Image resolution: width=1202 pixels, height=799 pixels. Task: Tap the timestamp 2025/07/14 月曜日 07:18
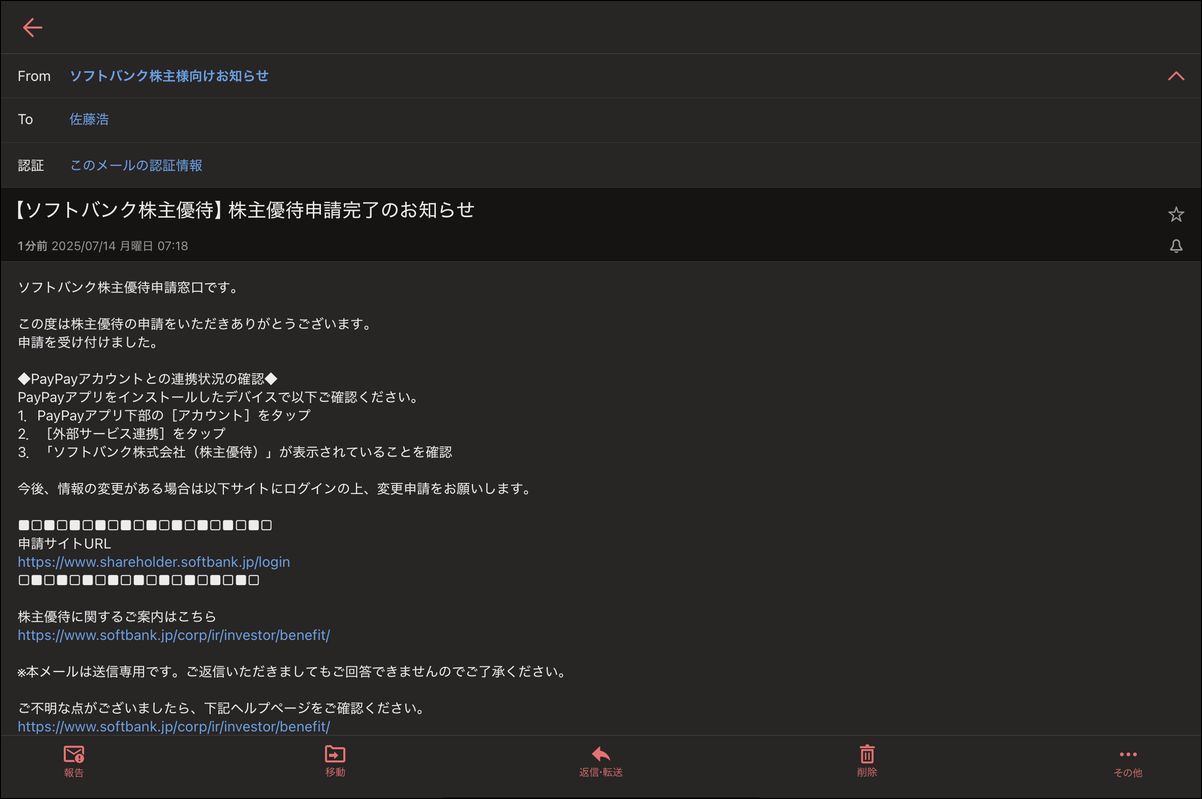point(119,246)
